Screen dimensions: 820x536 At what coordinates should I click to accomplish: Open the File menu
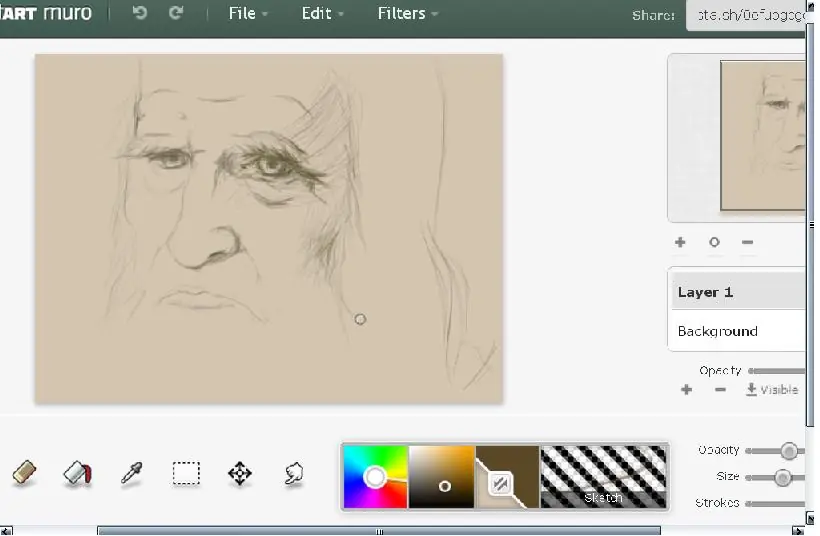tap(248, 13)
